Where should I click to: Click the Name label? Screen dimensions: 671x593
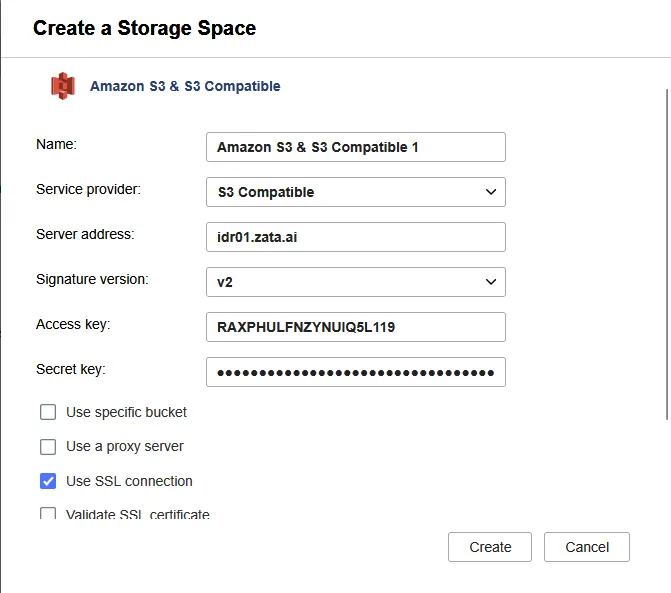pos(56,144)
